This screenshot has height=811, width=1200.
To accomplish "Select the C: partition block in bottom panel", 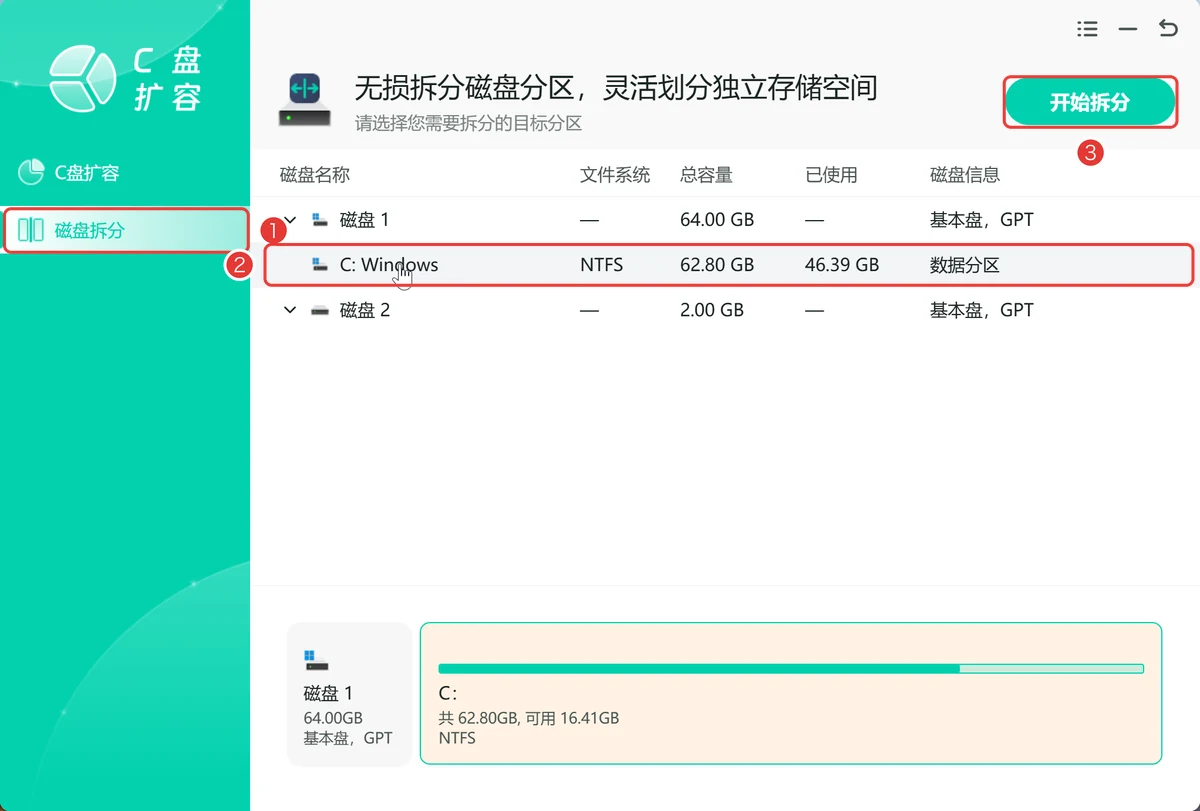I will coord(791,693).
